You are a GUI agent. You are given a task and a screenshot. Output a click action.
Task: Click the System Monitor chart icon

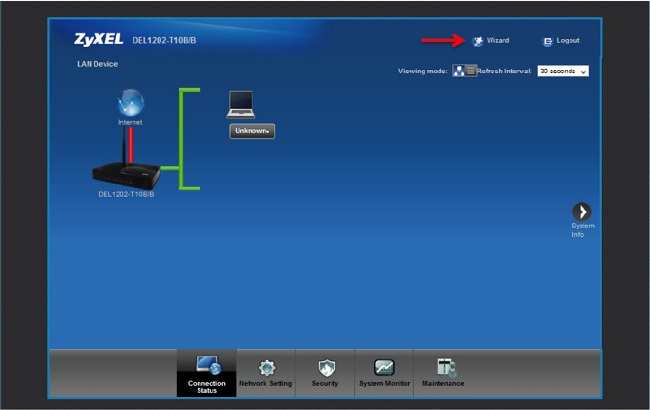point(384,367)
